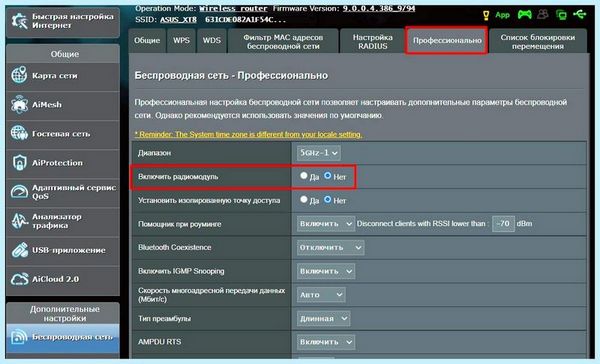Viewport: 600px width, 364px height.
Task: Click the USB-приложение icon
Action: pyautogui.click(x=19, y=250)
